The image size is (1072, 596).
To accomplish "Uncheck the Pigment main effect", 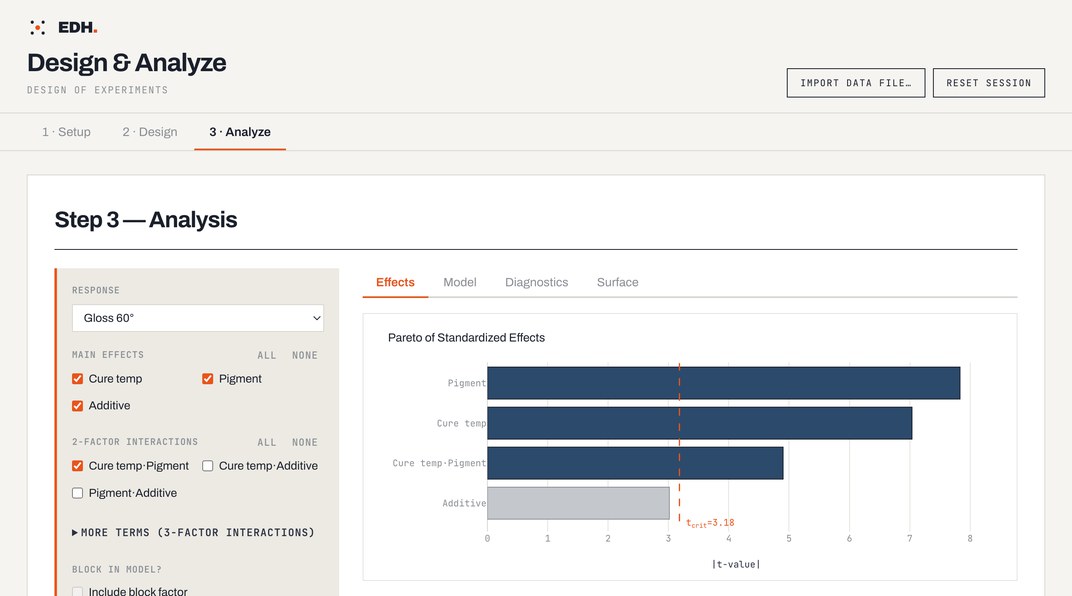I will coord(208,379).
